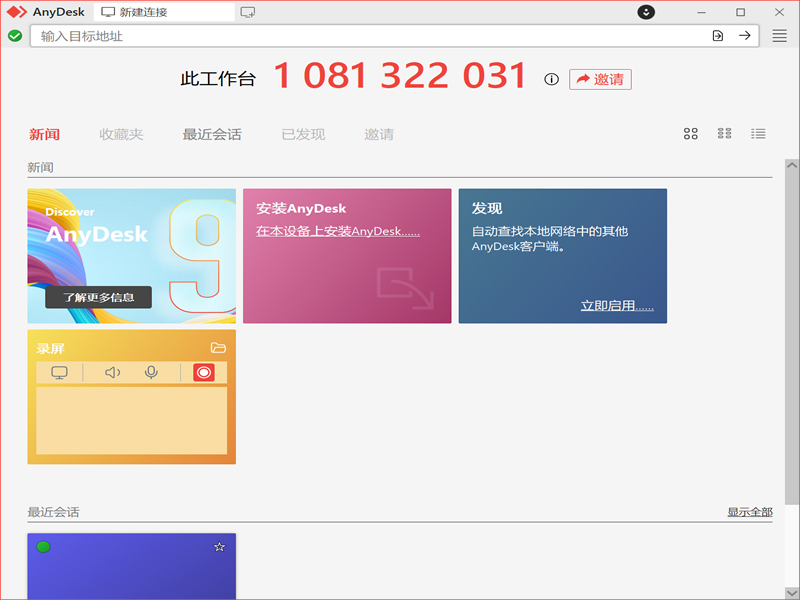The image size is (800, 600).
Task: Switch to large tiles view
Action: [x=691, y=134]
